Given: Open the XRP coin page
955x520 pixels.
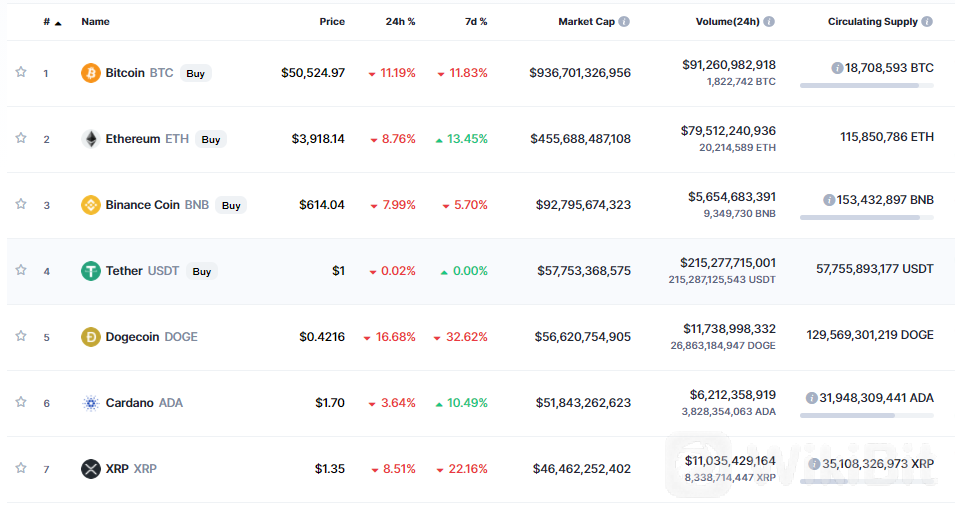Looking at the screenshot, I should point(131,469).
